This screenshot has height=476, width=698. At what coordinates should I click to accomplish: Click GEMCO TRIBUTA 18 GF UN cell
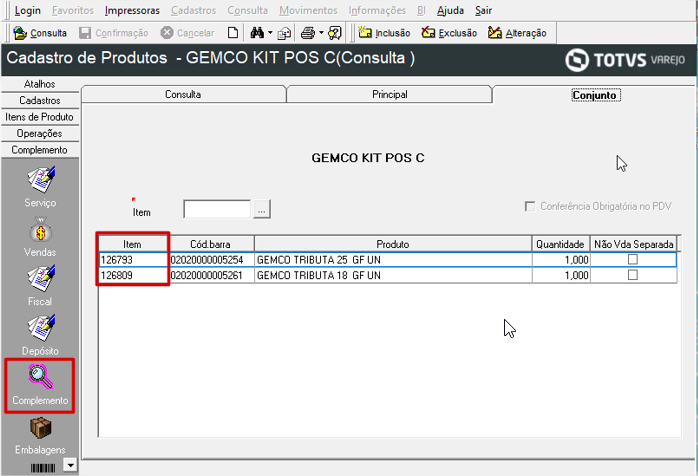(393, 275)
